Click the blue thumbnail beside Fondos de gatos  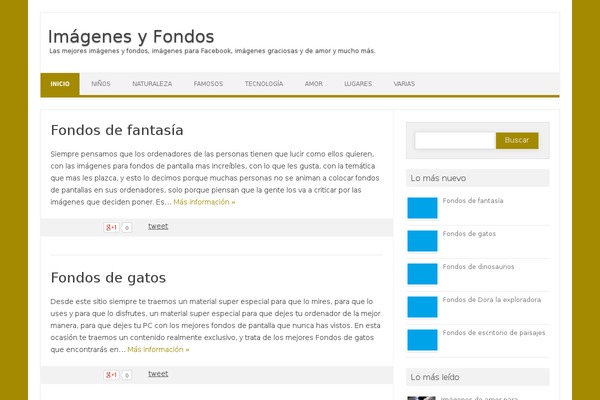pyautogui.click(x=422, y=241)
